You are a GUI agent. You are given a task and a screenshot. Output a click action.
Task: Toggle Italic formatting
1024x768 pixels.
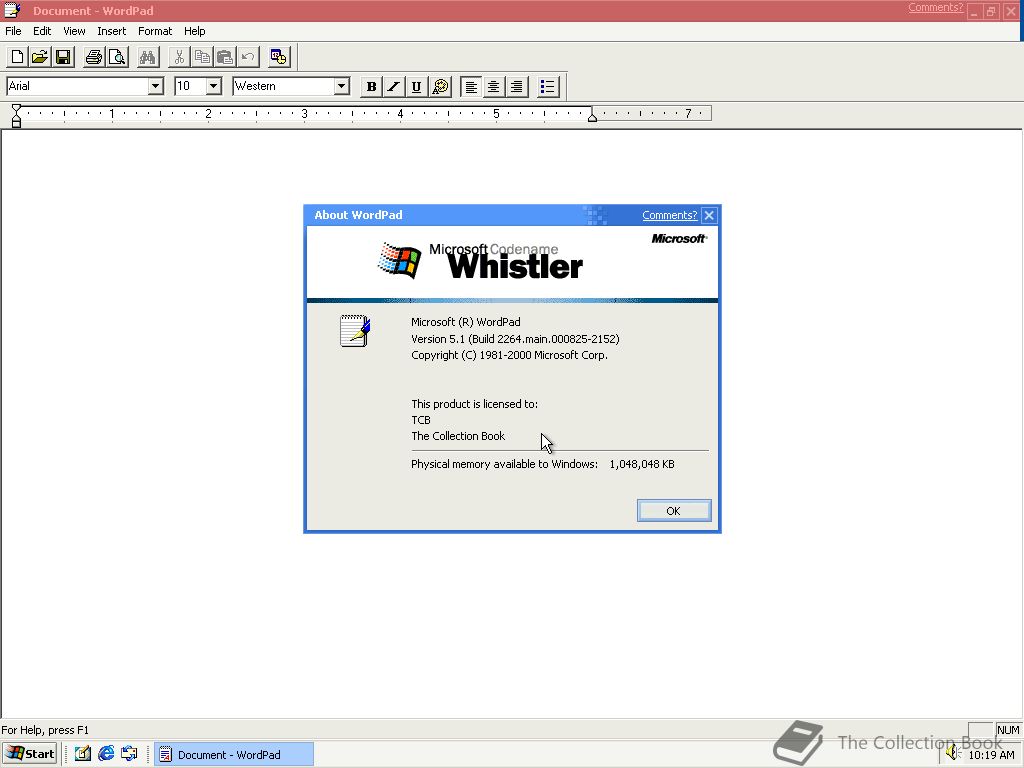394,86
